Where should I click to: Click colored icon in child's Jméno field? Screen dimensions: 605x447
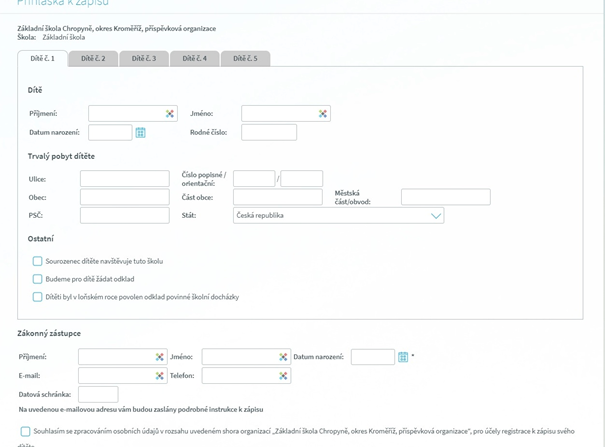pyautogui.click(x=323, y=114)
